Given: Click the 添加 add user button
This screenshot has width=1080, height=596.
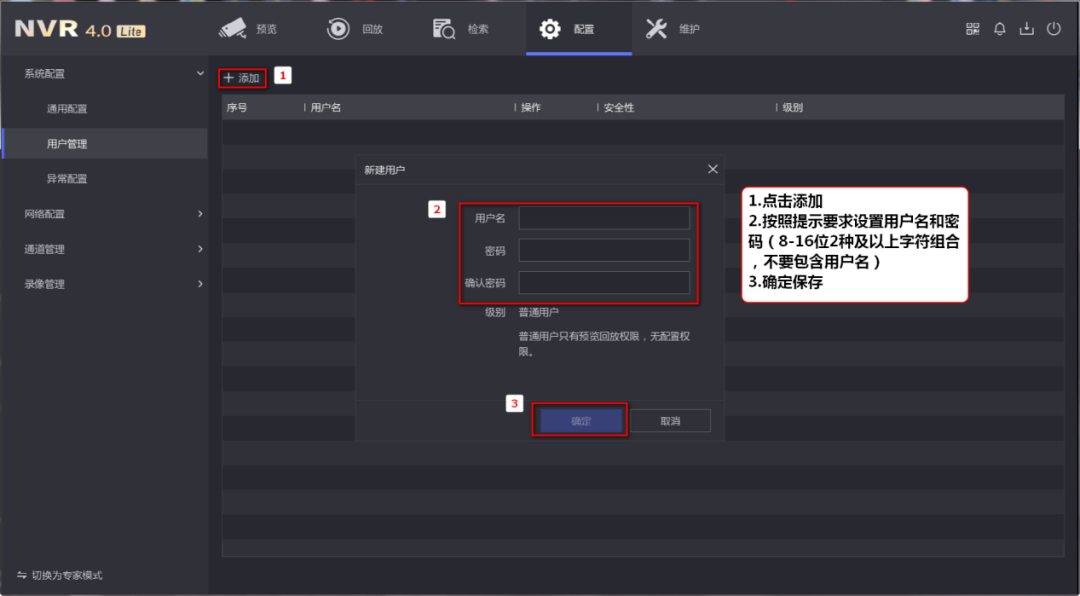Looking at the screenshot, I should [x=240, y=77].
